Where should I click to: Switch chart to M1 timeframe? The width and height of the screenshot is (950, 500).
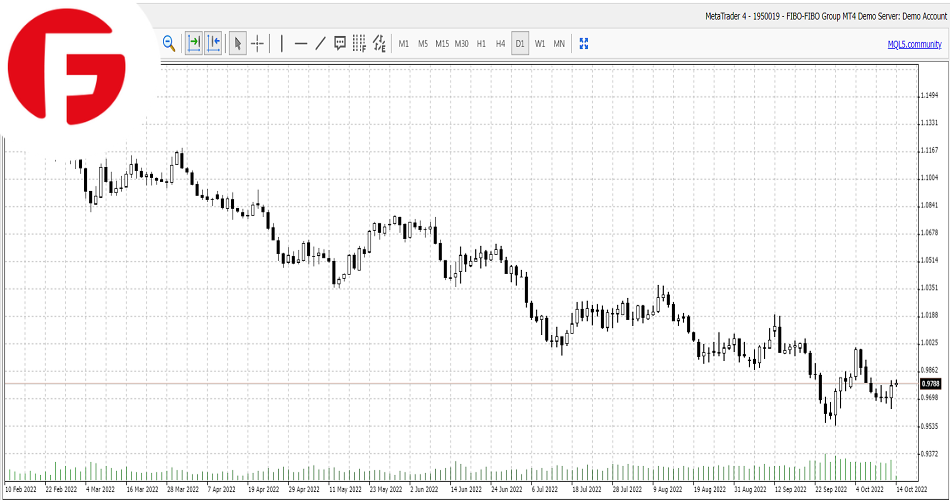[x=404, y=44]
